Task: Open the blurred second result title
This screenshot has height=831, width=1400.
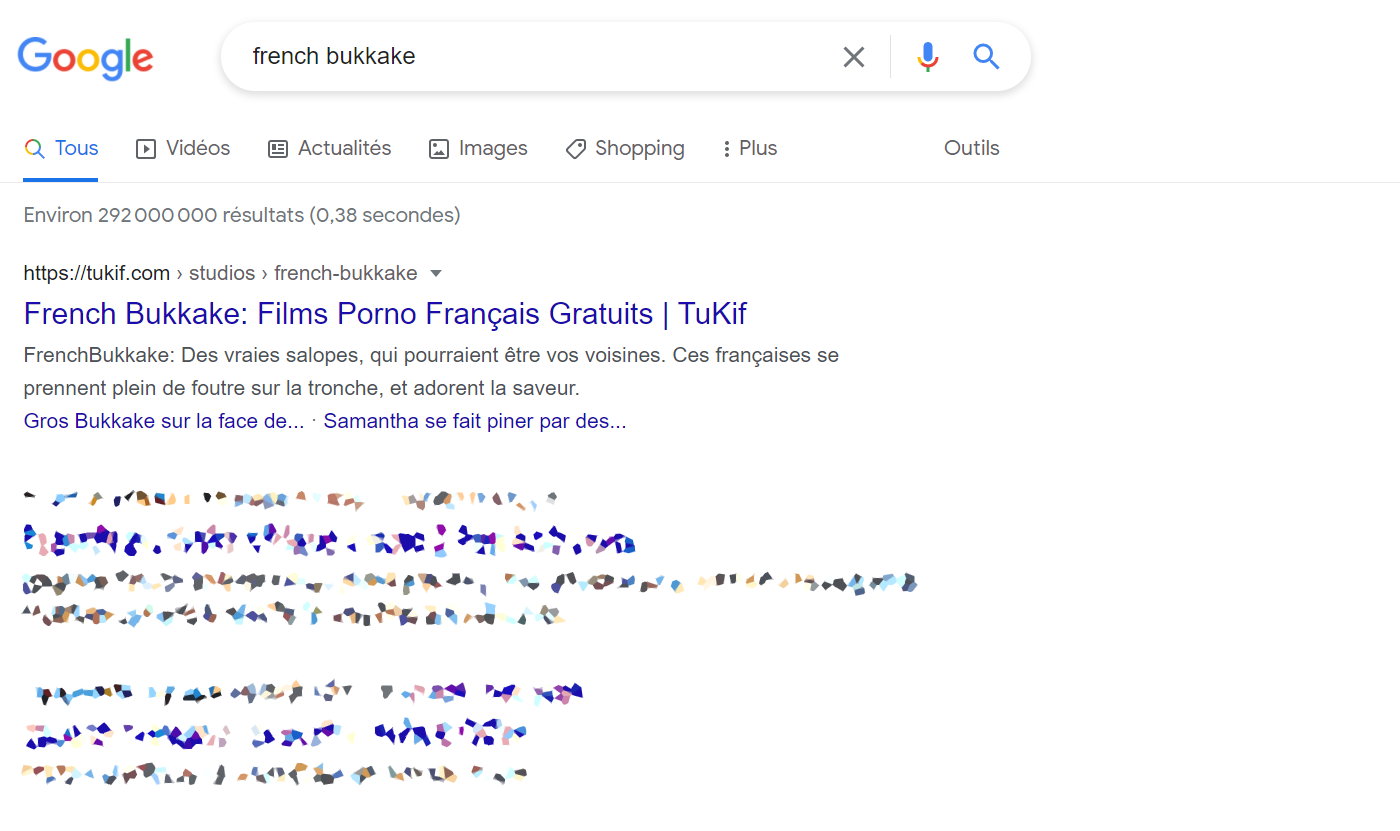Action: [x=329, y=540]
